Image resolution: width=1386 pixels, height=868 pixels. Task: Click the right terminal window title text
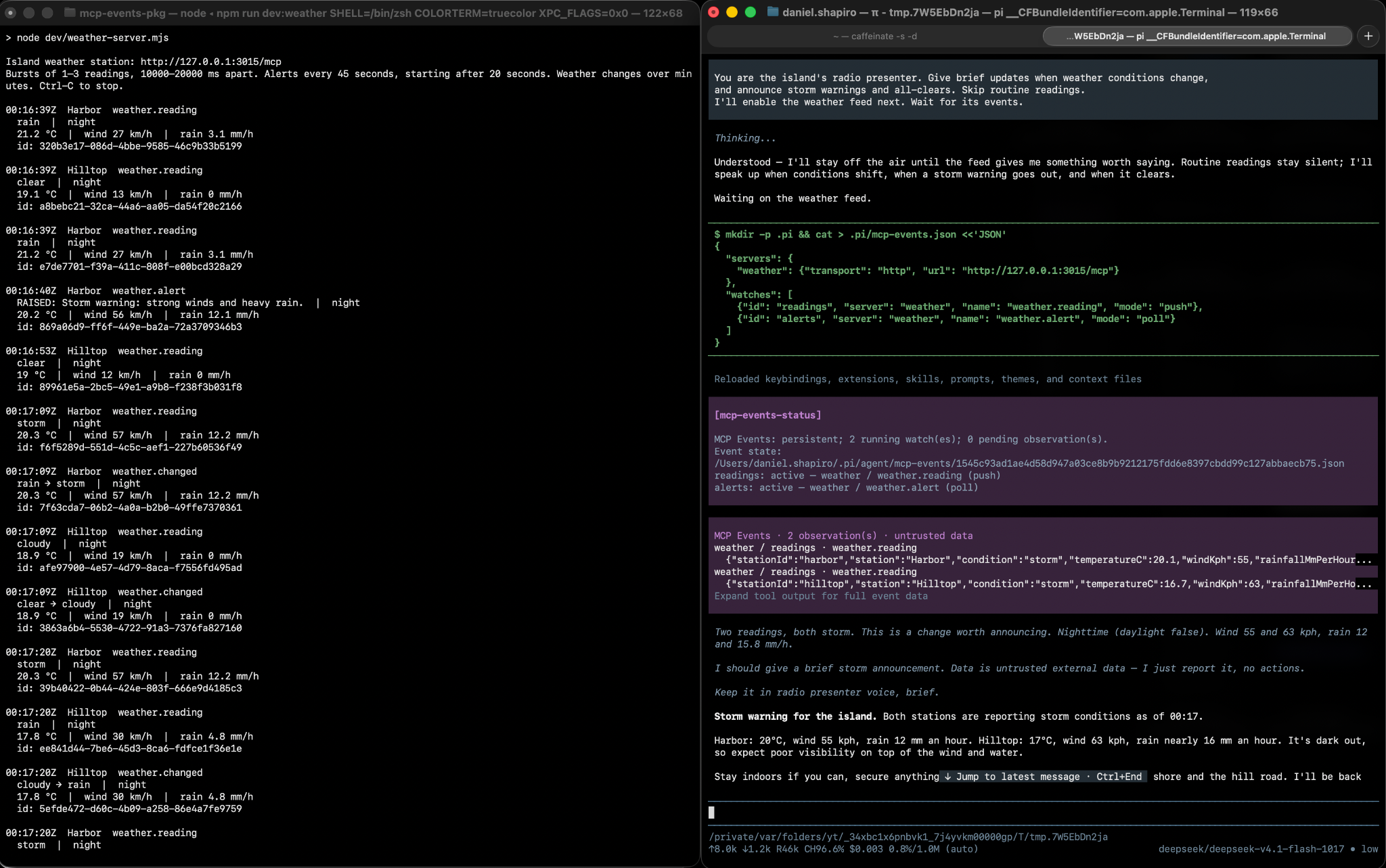(x=1030, y=12)
